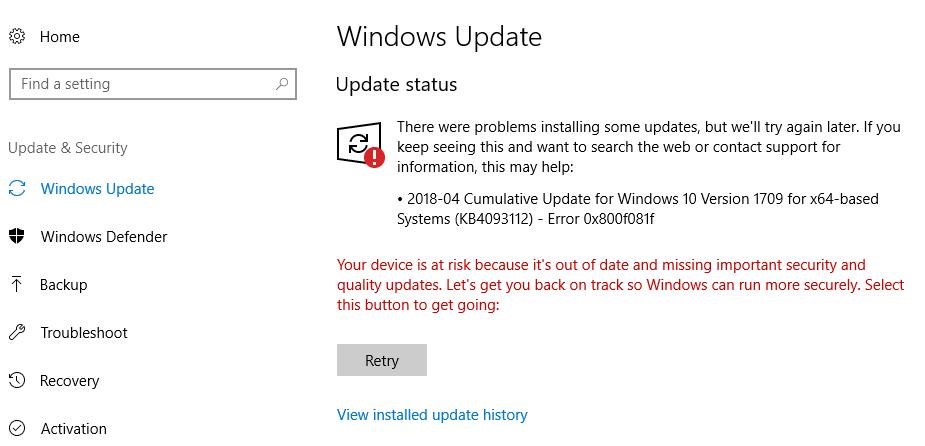The width and height of the screenshot is (925, 446).
Task: Click the Troubleshoot wrench icon
Action: [17, 333]
